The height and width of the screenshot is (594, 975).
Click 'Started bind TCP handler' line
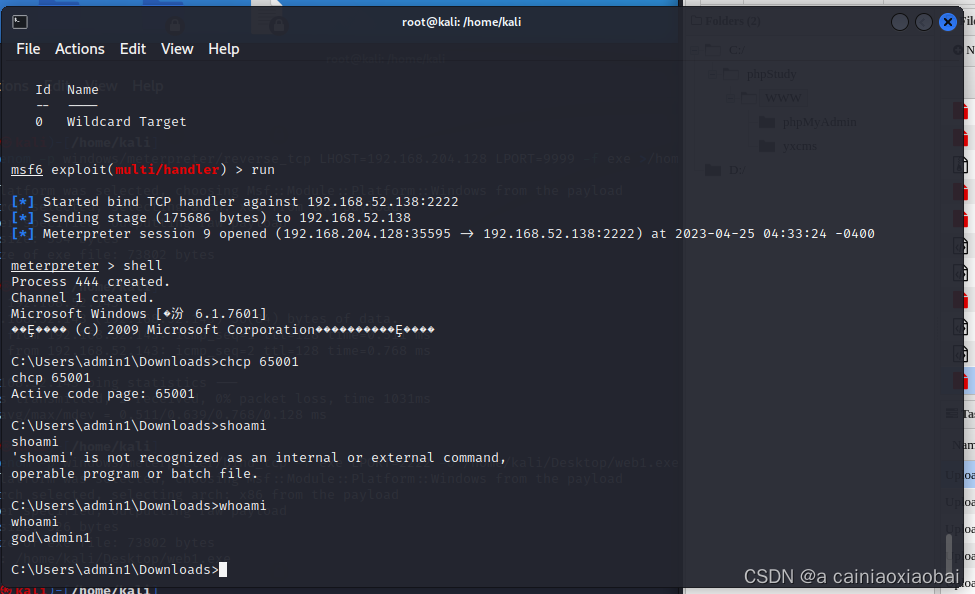pos(234,202)
